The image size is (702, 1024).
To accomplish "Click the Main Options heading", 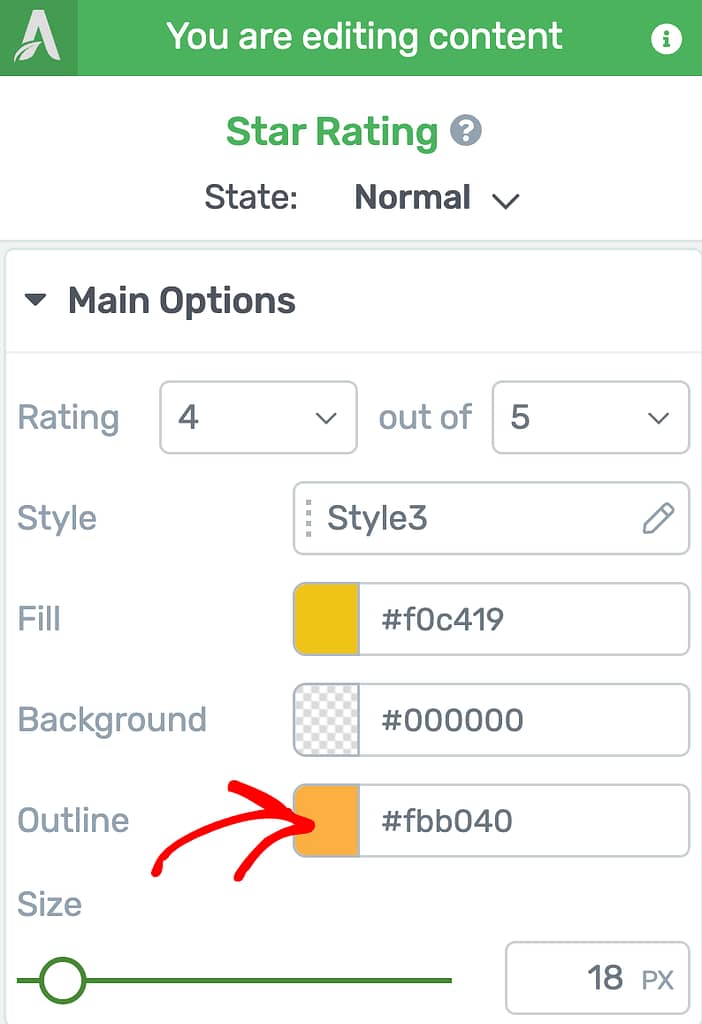I will click(x=182, y=301).
